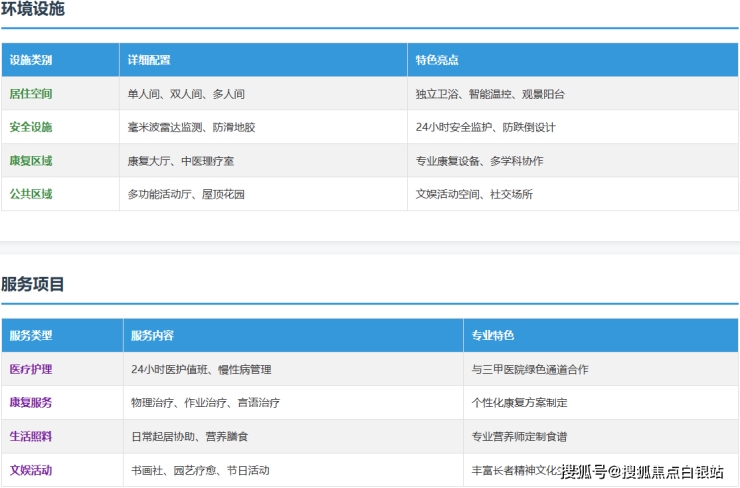Viewport: 740px width, 488px height.
Task: Open the 康复区域 facility category
Action: (31, 161)
